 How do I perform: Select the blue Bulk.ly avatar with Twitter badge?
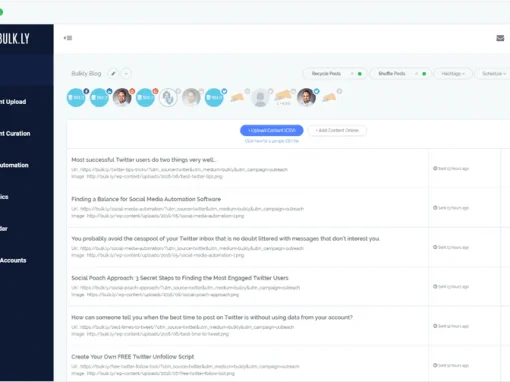[214, 97]
